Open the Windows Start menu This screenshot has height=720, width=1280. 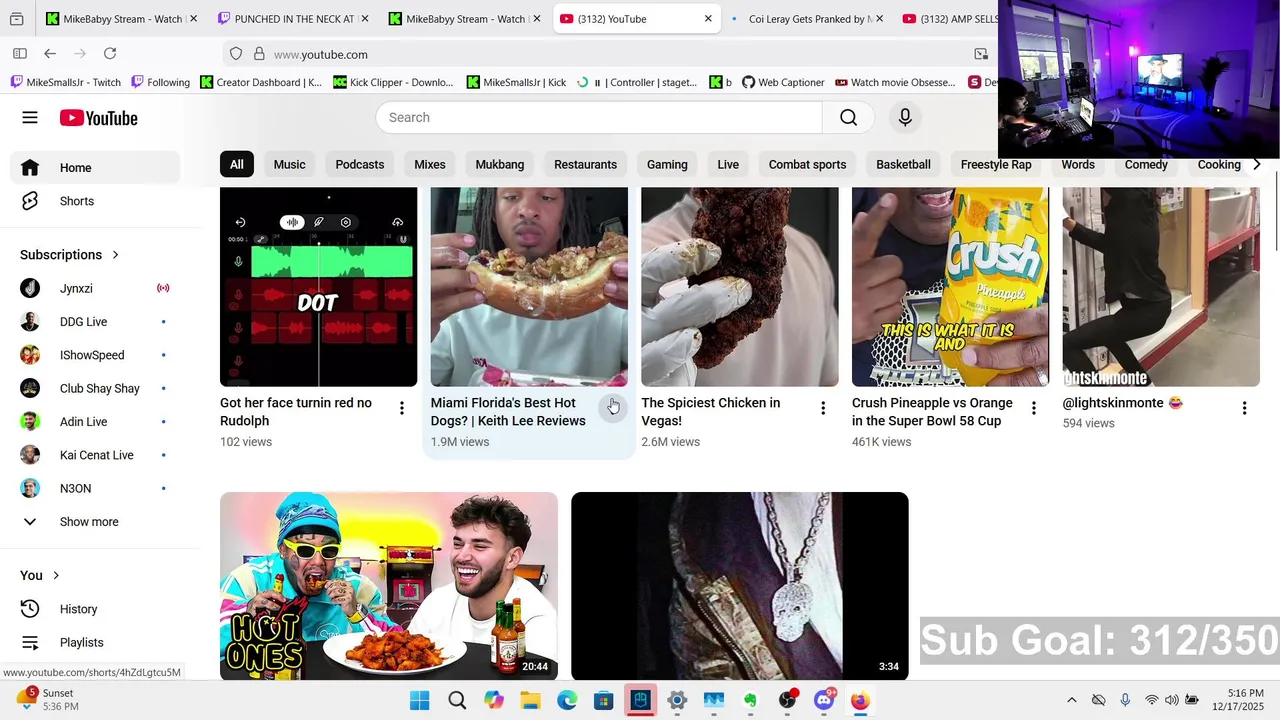pos(420,700)
